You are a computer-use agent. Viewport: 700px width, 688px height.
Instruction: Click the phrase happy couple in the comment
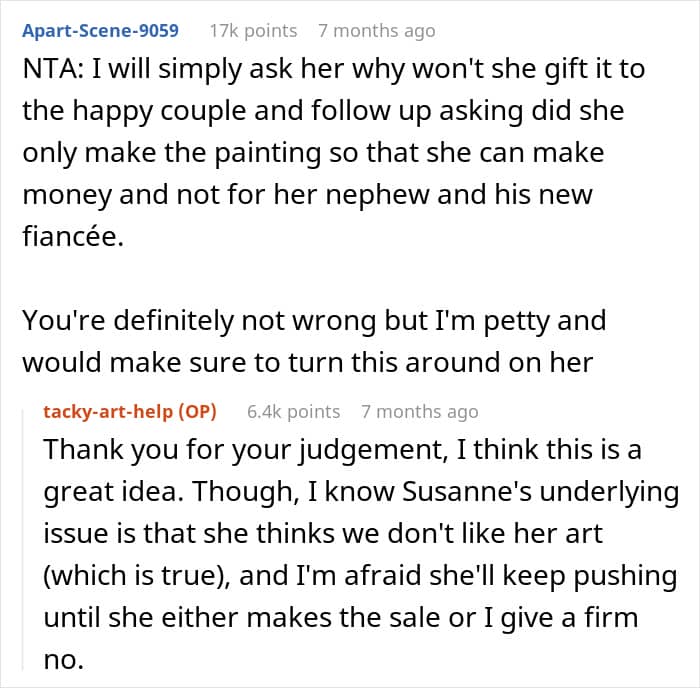159,112
